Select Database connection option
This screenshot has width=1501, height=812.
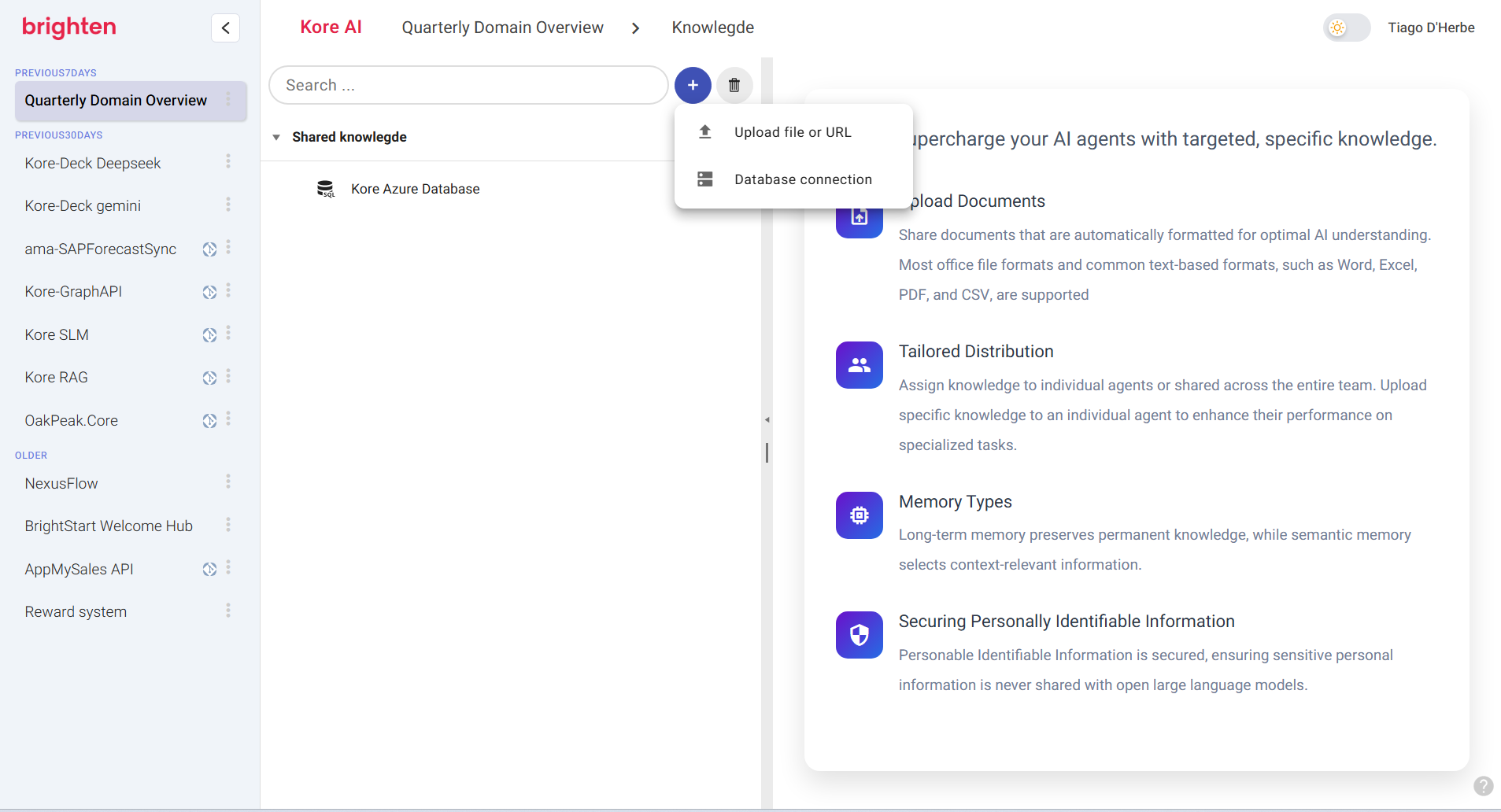(x=793, y=179)
